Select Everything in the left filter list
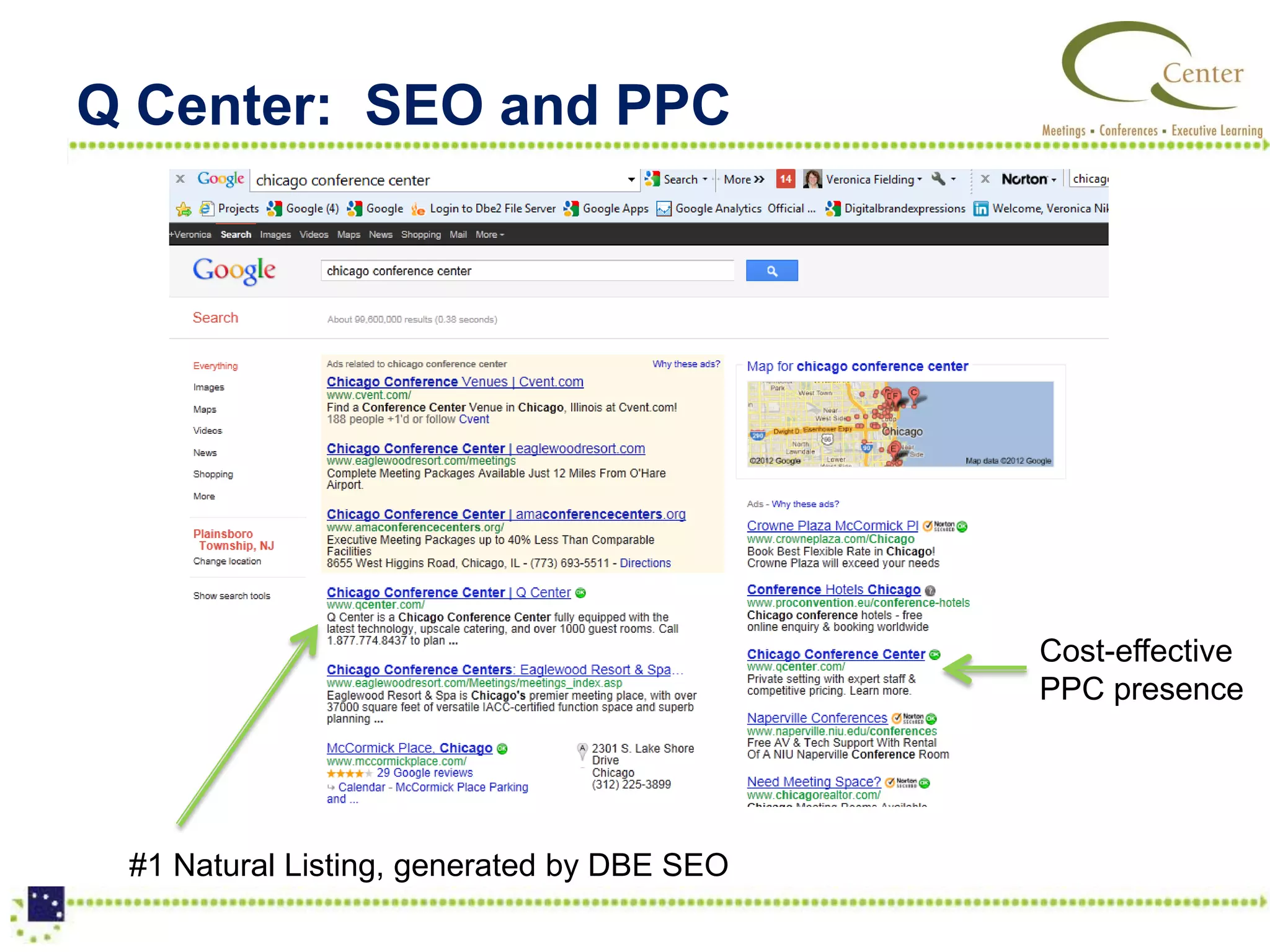The width and height of the screenshot is (1270, 952). [215, 366]
